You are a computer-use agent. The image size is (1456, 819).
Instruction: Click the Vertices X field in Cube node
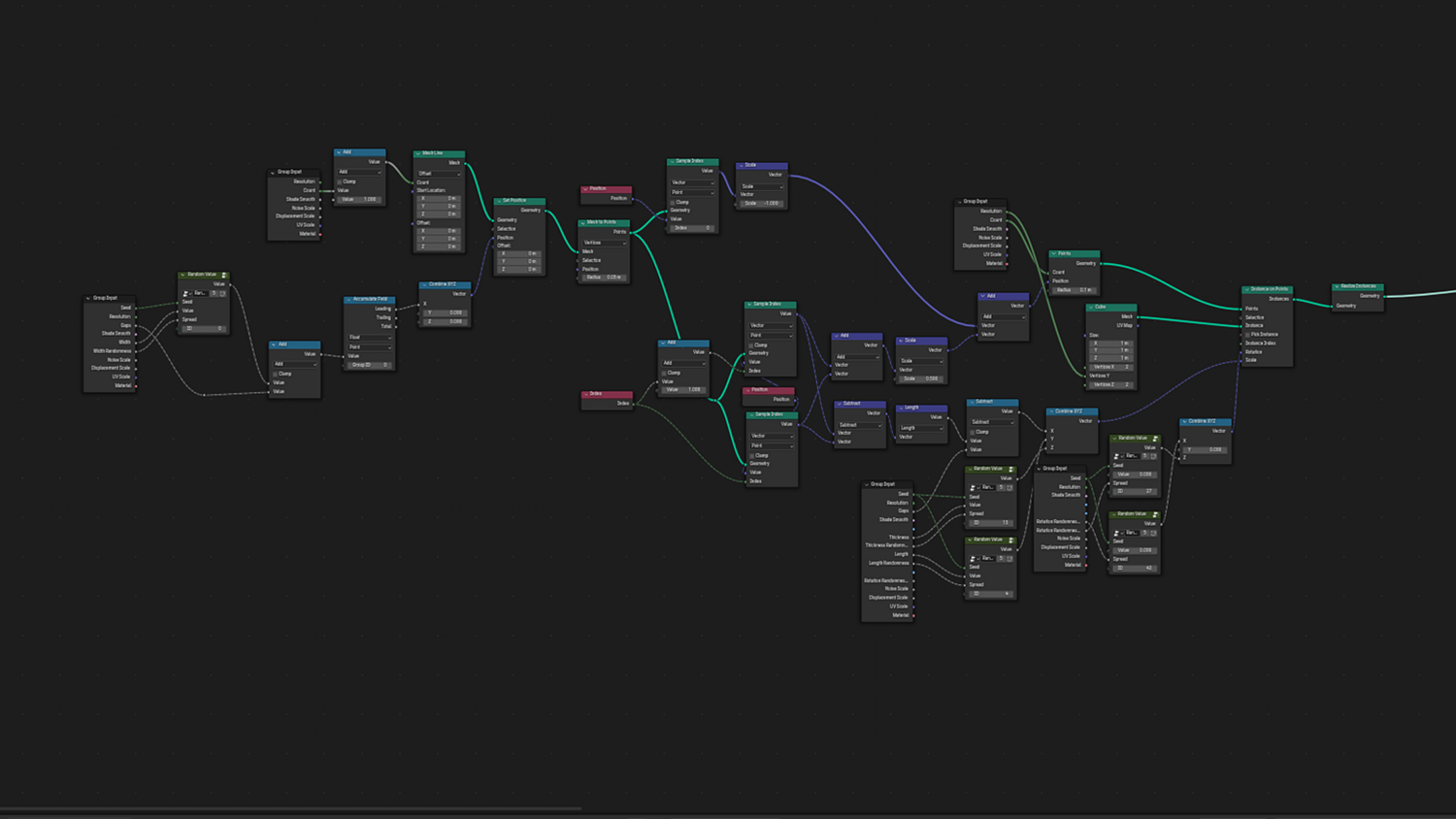1111,368
